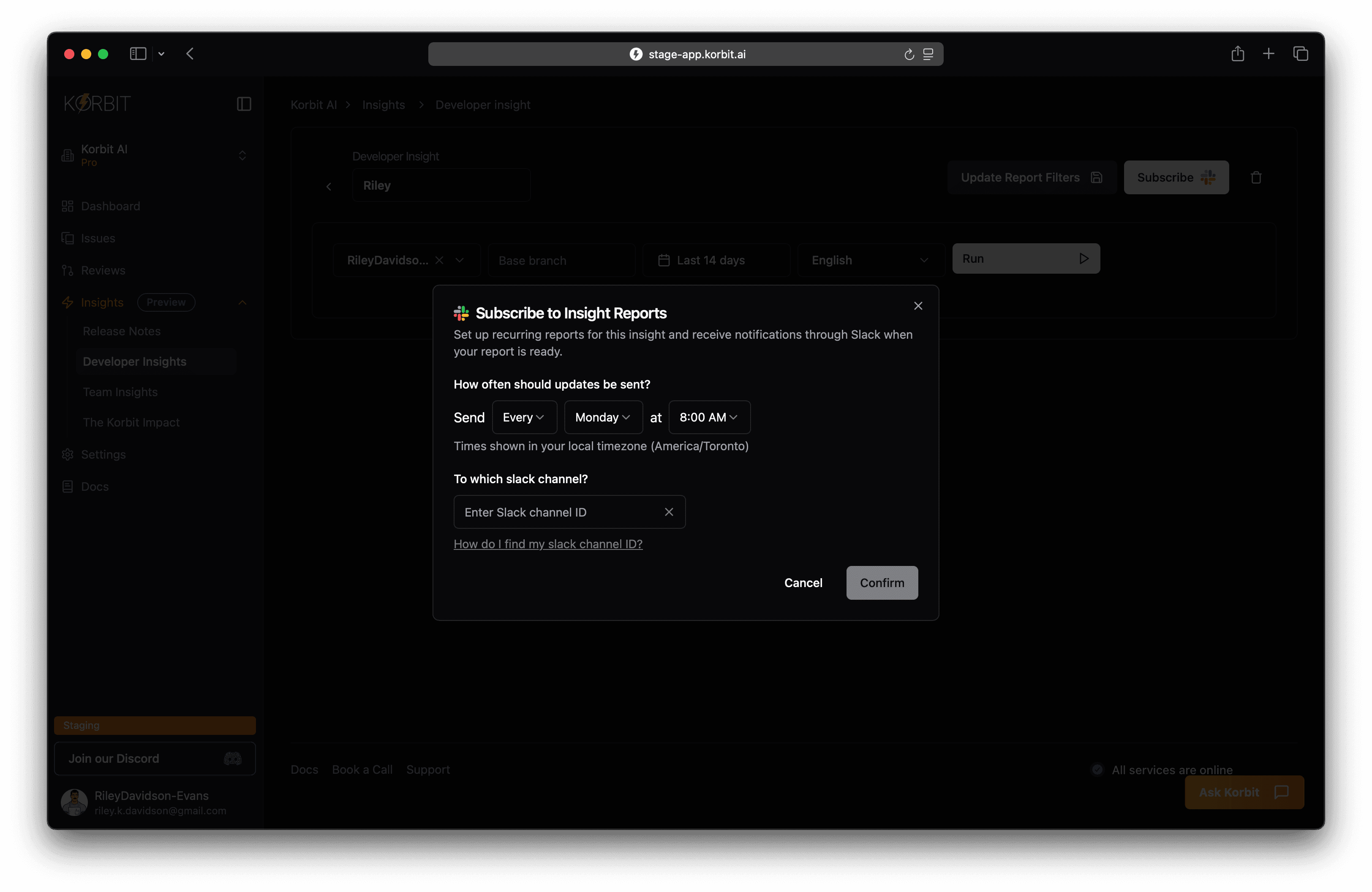Switch organization via Korbit AI Pro selector
1372x892 pixels.
click(x=155, y=155)
